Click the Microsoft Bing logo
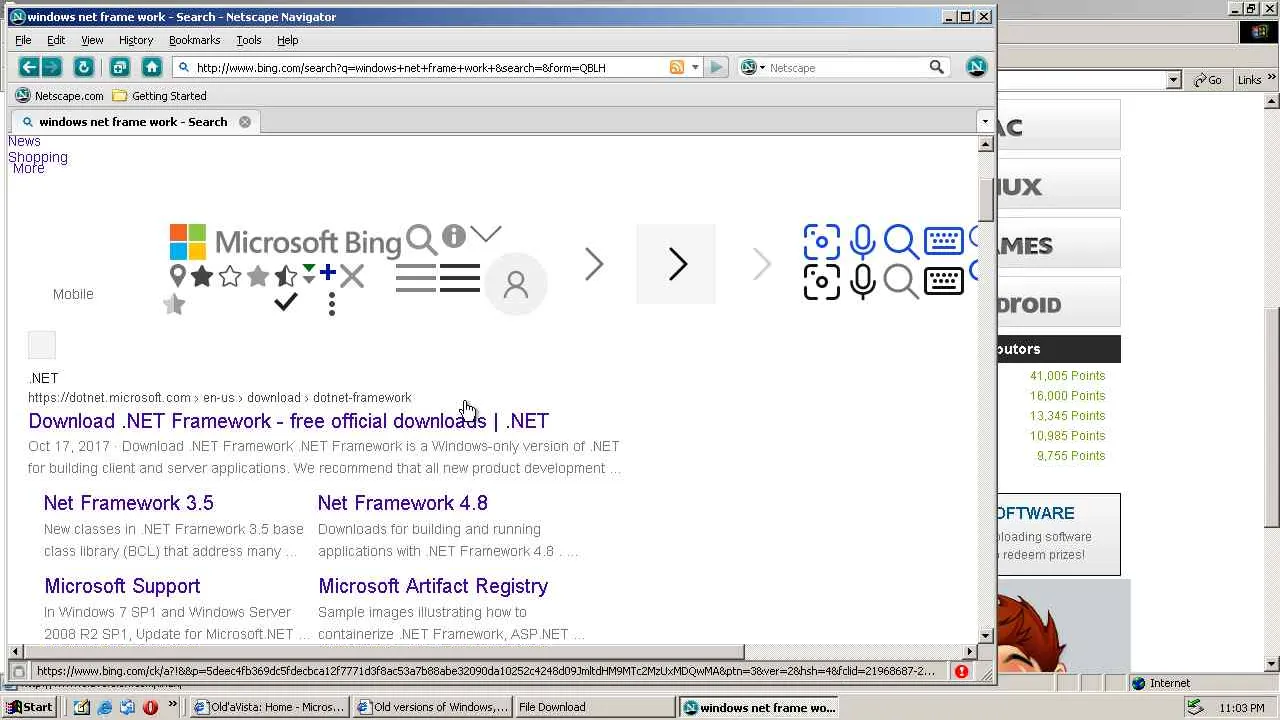Screen dimensions: 1280x720 coord(285,242)
